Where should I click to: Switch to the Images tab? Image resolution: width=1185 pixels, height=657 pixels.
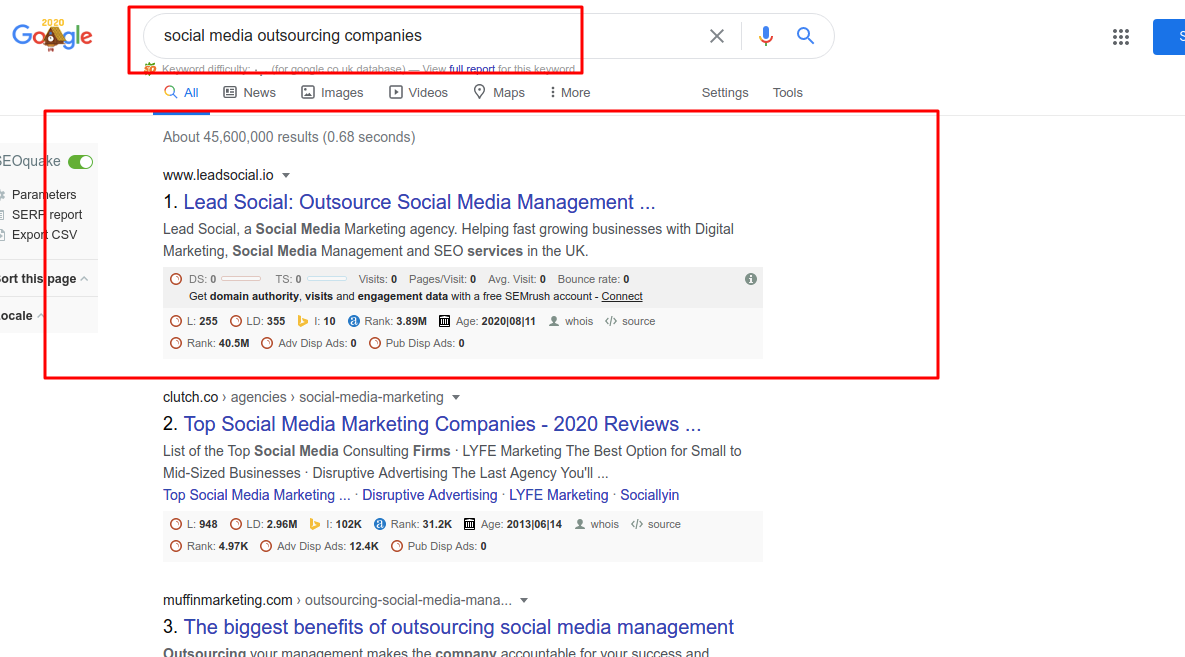tap(332, 92)
